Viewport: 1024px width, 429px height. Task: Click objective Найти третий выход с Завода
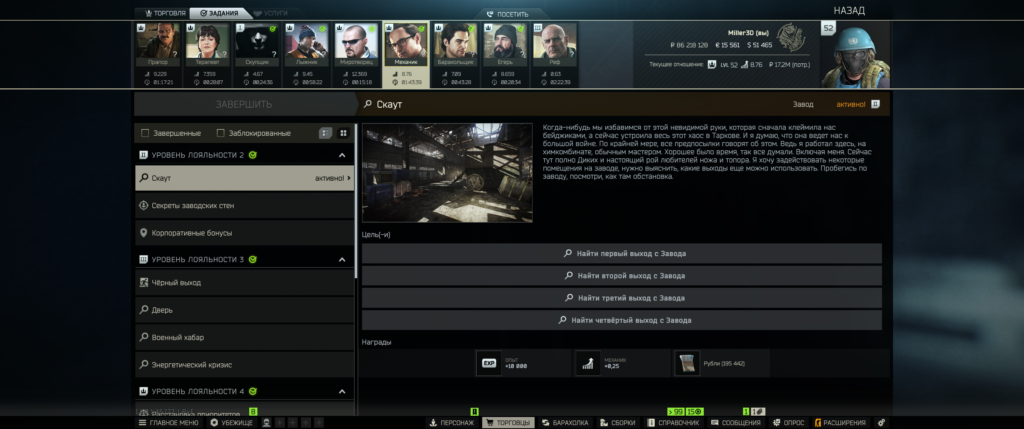coord(622,298)
